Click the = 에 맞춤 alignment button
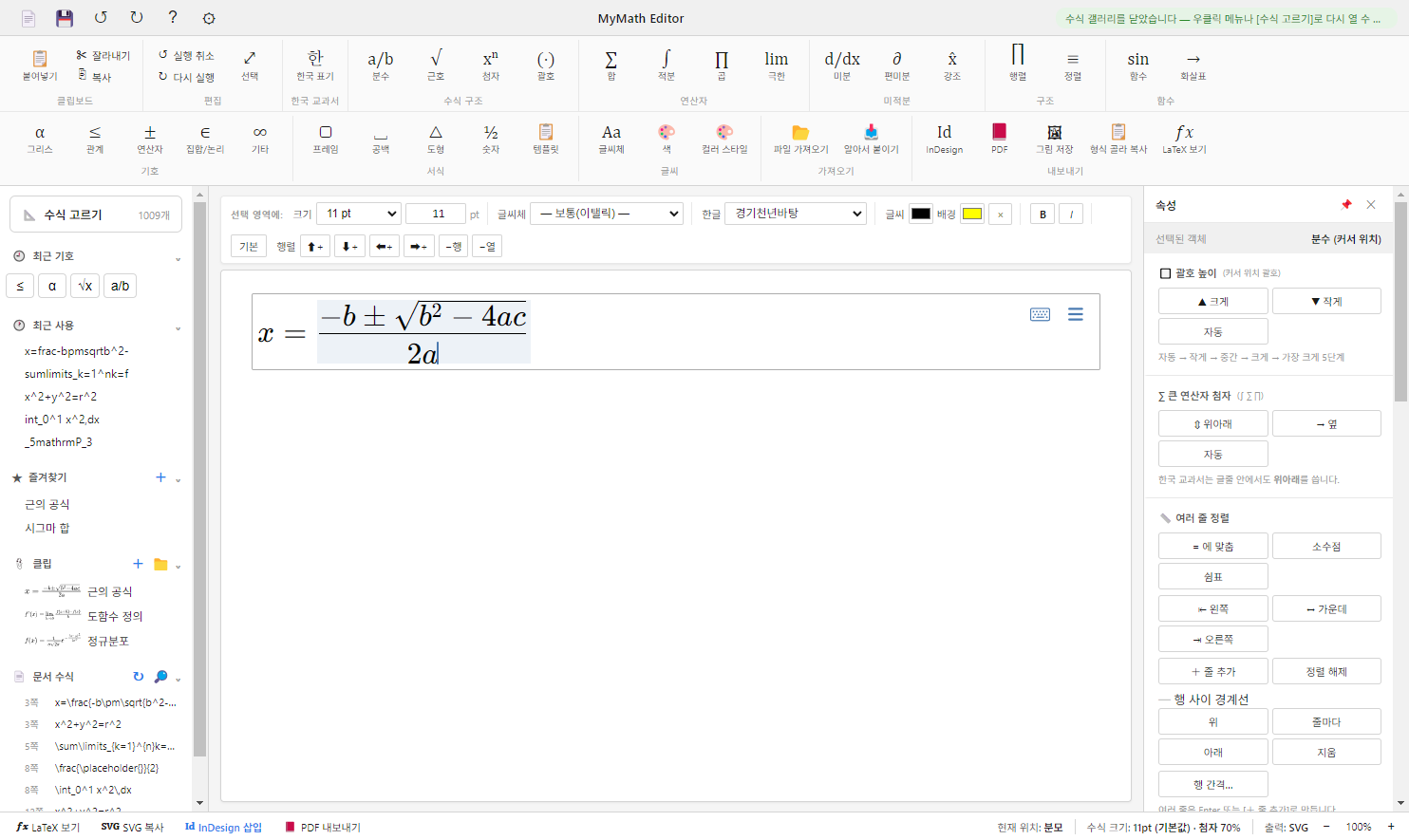The height and width of the screenshot is (840, 1409). (x=1213, y=546)
